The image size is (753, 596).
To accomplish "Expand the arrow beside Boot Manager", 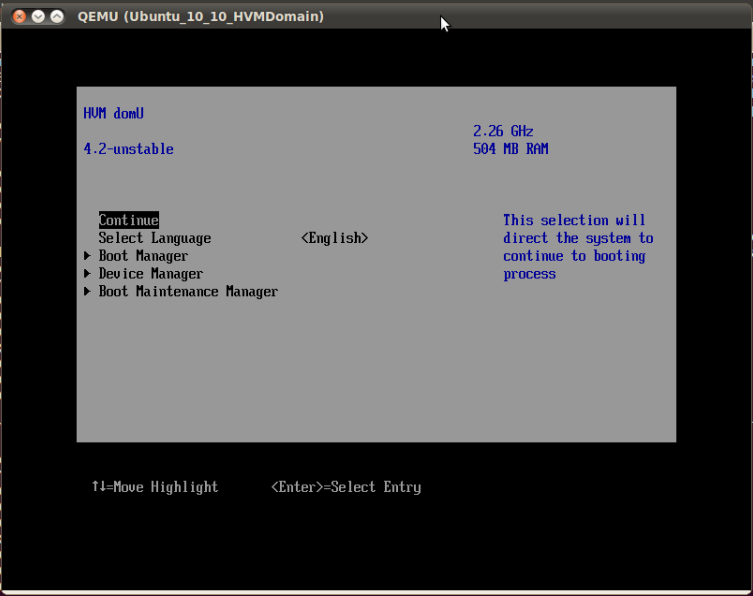I will tap(88, 256).
